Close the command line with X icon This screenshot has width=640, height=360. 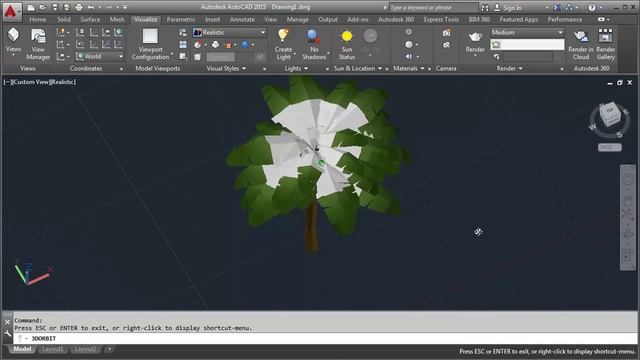point(7,322)
